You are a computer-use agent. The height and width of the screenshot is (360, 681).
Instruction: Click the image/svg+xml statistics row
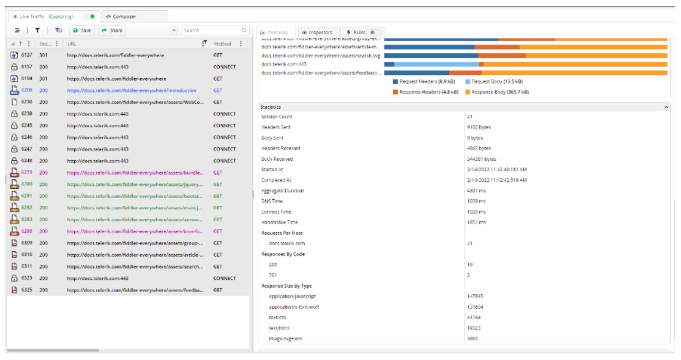tap(464, 339)
